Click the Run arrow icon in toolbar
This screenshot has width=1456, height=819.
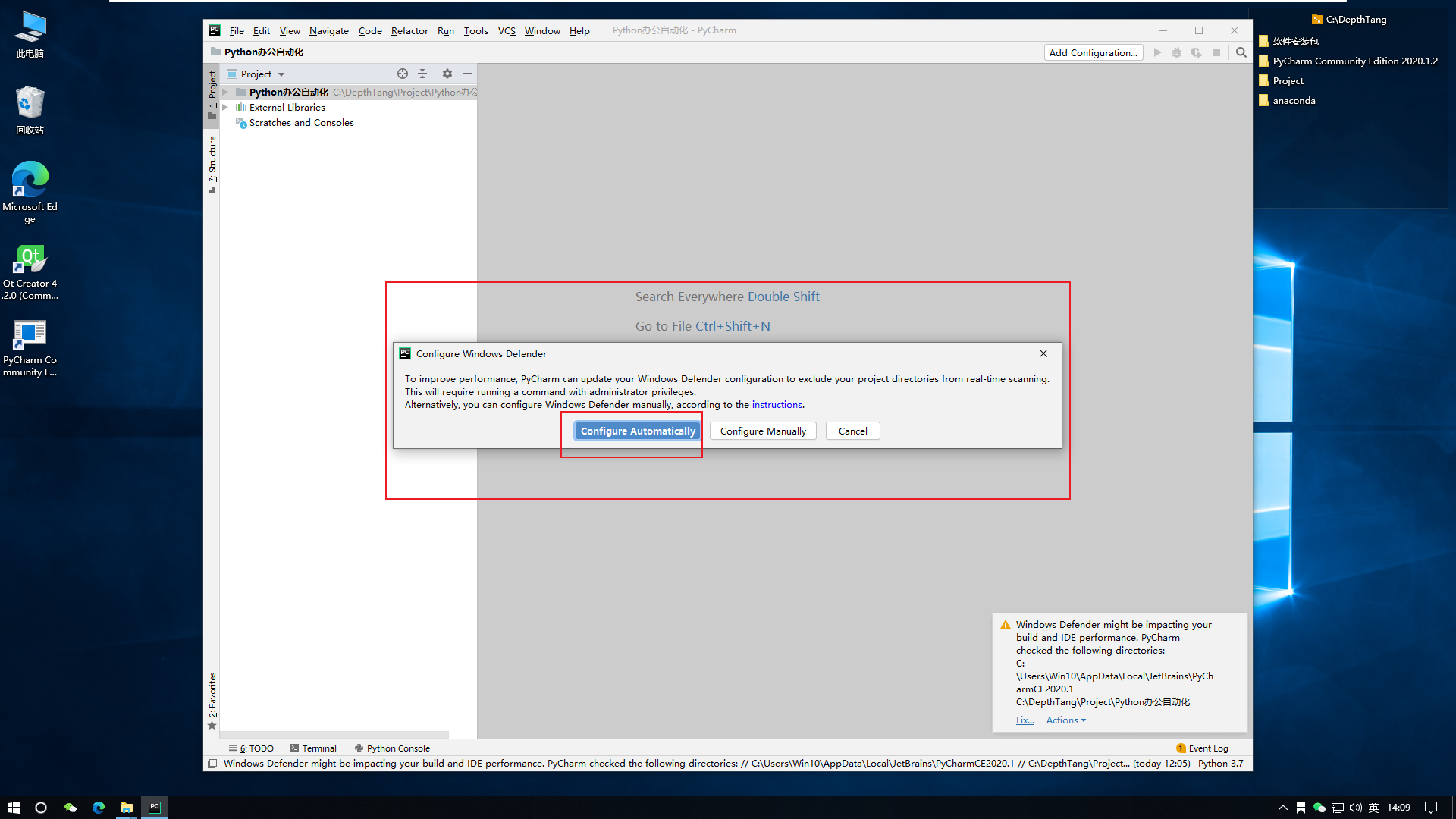point(1157,52)
